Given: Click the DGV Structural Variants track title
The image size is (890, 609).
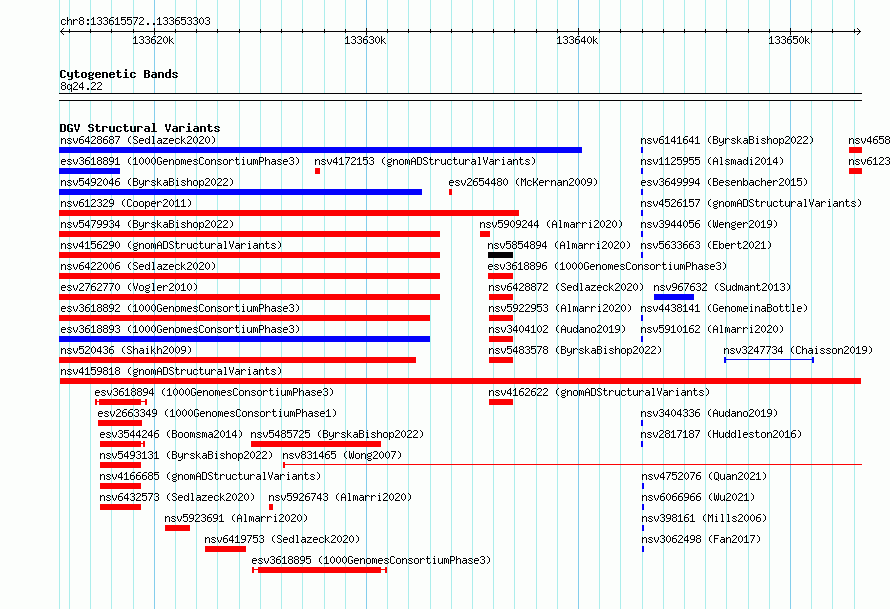Looking at the screenshot, I should point(140,128).
